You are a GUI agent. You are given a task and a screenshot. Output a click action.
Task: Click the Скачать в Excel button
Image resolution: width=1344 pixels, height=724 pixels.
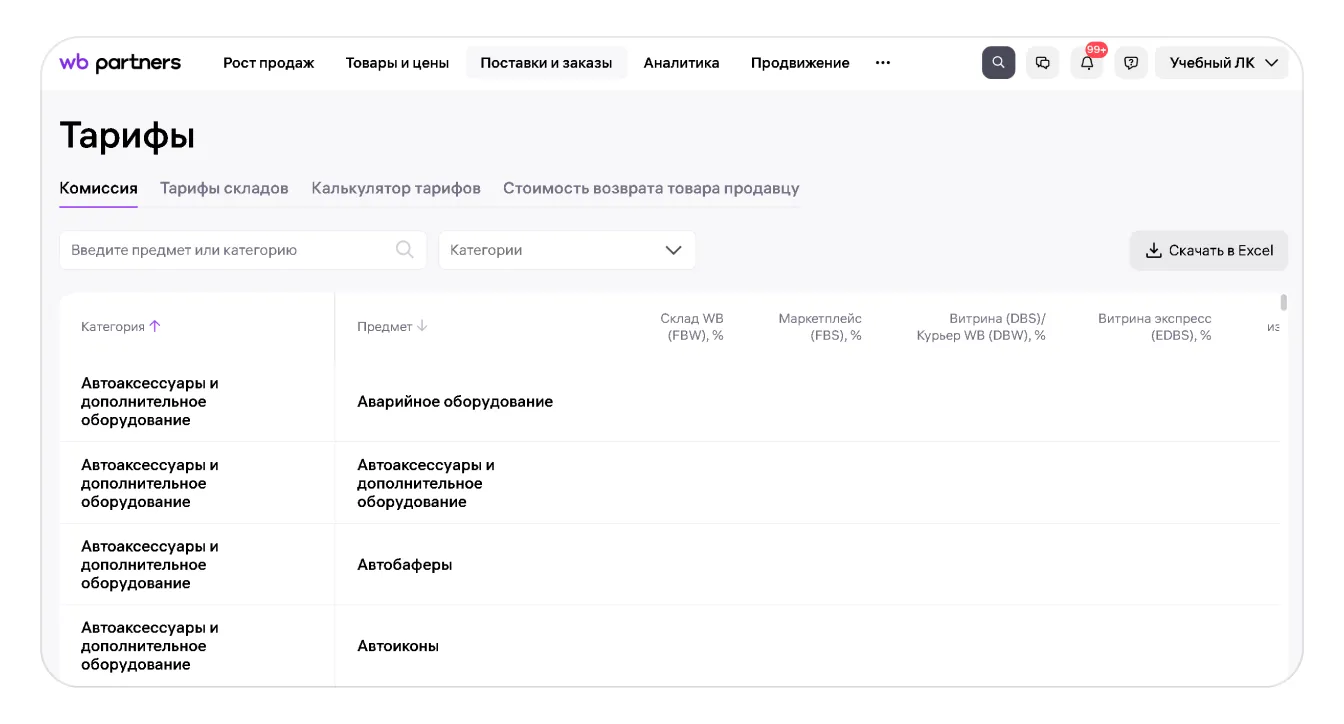[x=1209, y=250]
